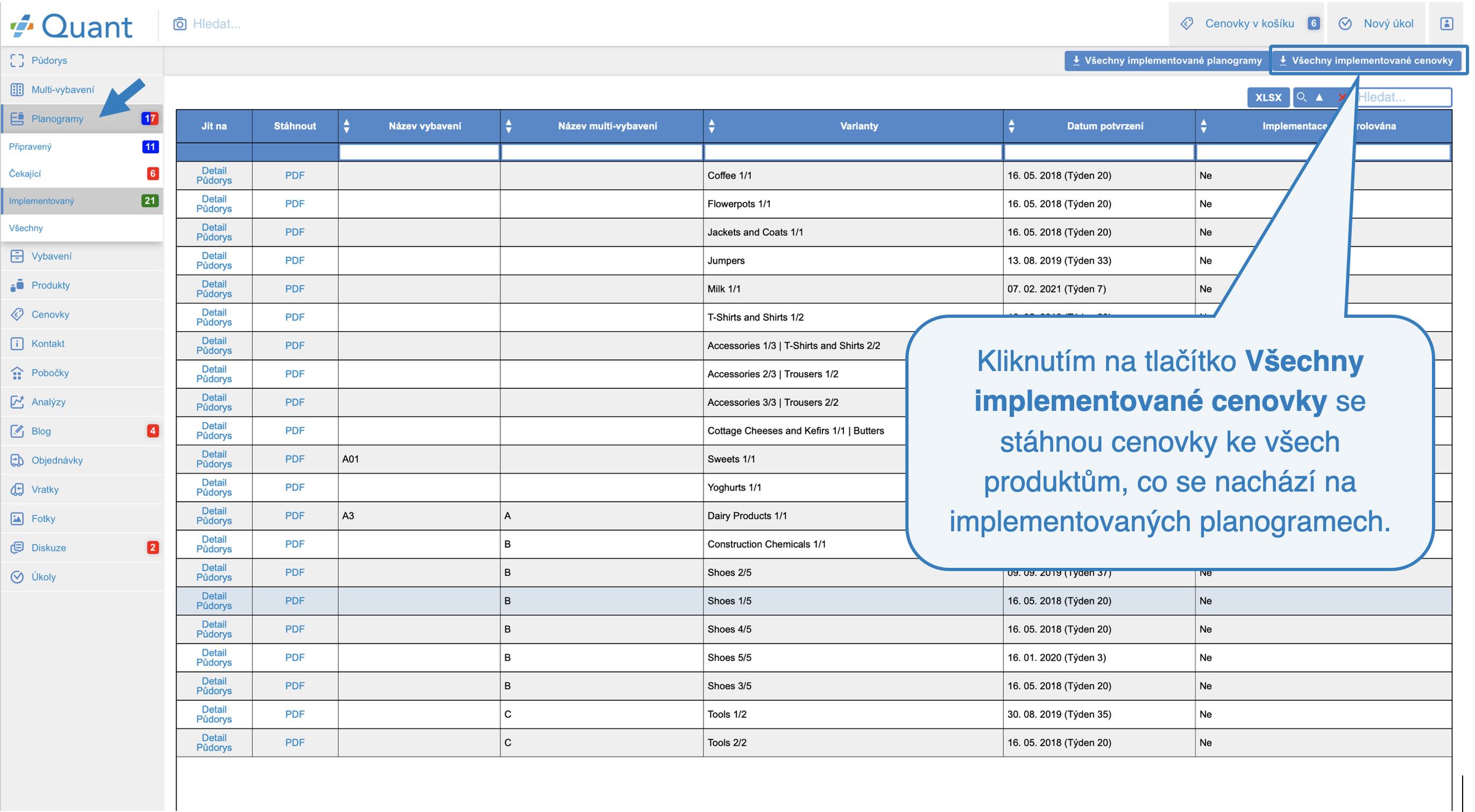Viewport: 1475px width, 812px height.
Task: Click the camera icon beside top search
Action: point(179,24)
